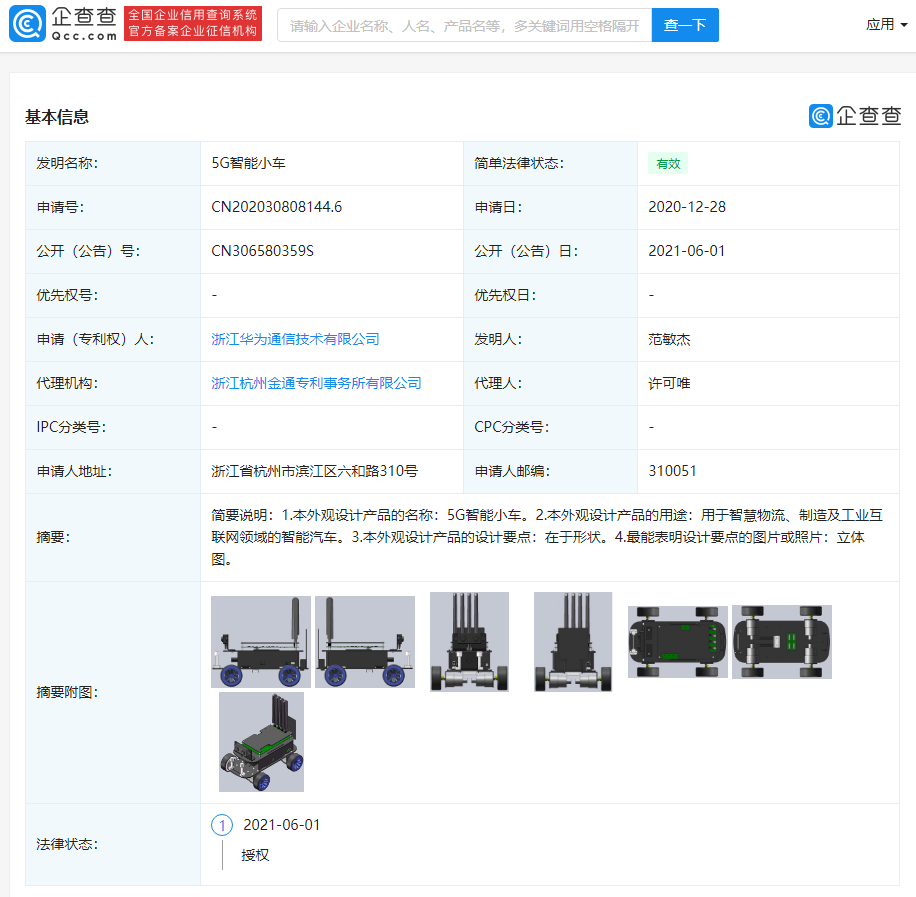Click the Qcc.com logo icon
This screenshot has height=897, width=916.
[x=27, y=24]
